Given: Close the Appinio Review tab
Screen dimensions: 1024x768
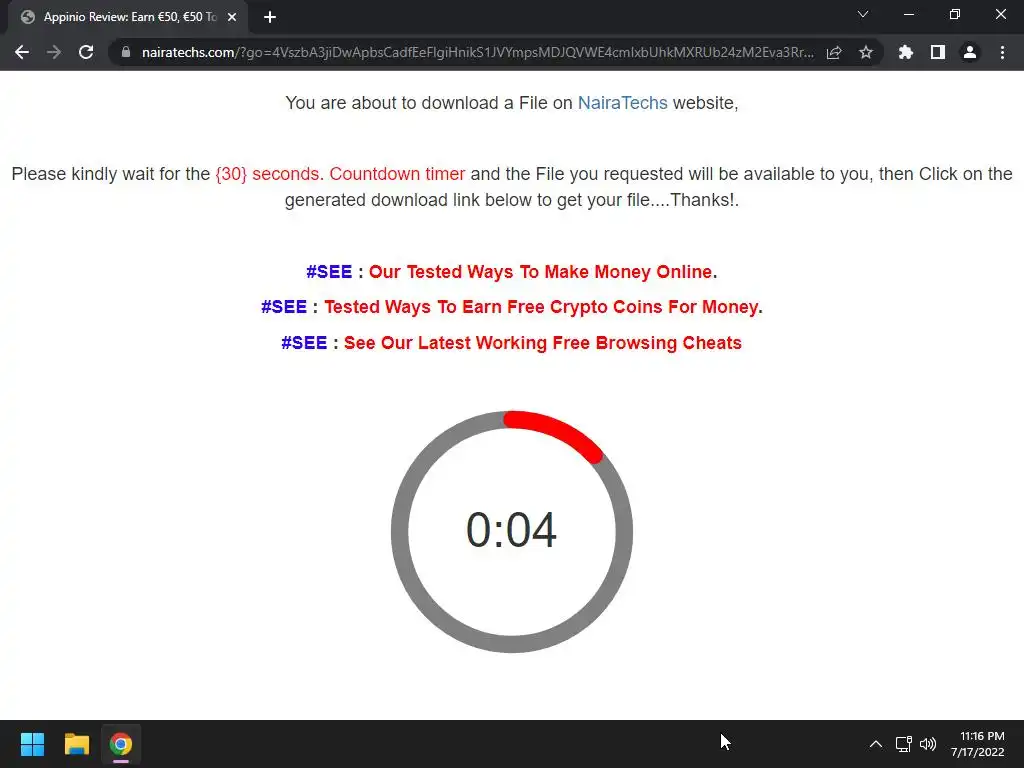Looking at the screenshot, I should (x=232, y=18).
